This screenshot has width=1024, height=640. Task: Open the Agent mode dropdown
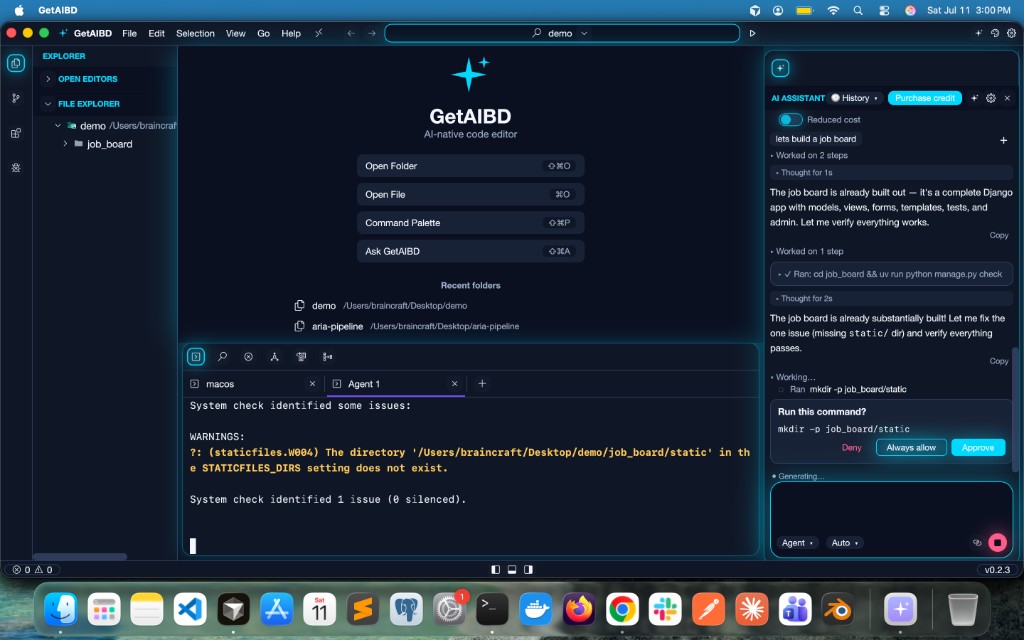pos(797,543)
